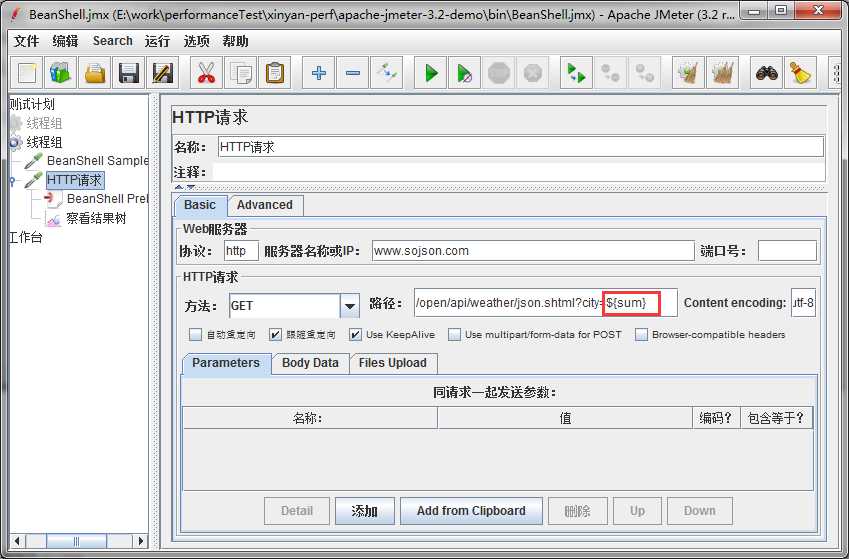Screen dimensions: 849x559
Task: Click the 服务器名称或IP field
Action: (533, 251)
